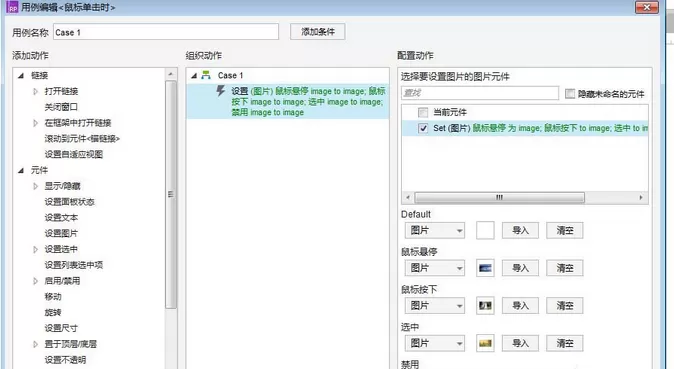
Task: Click 导入 for Default image
Action: [x=521, y=231]
